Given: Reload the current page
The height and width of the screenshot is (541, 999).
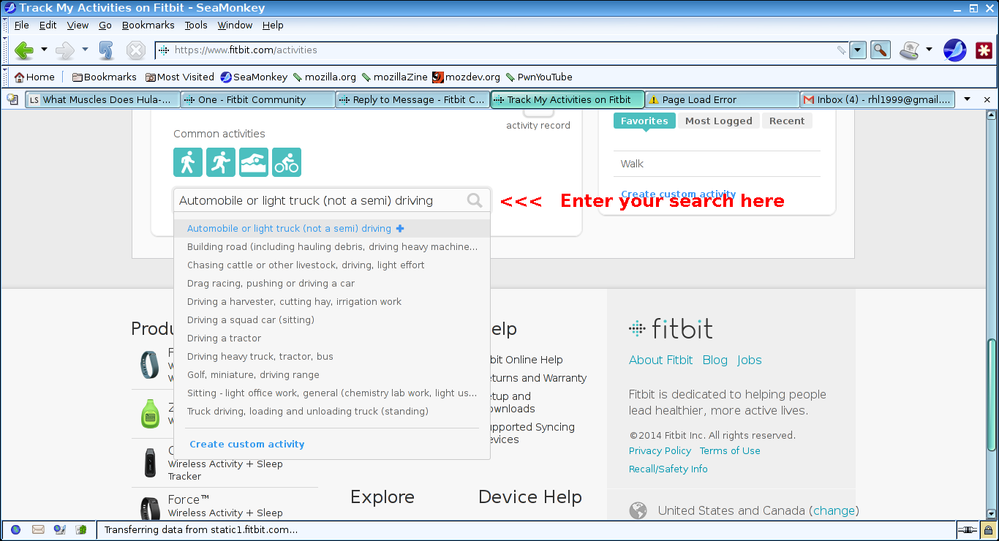Looking at the screenshot, I should coord(106,50).
